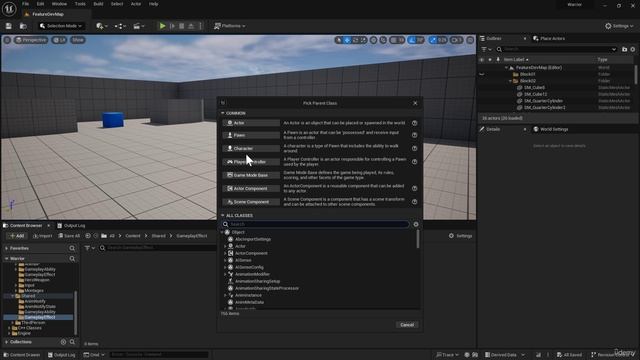Click the help icon beside the Scene Component description
This screenshot has height=360, width=640.
tap(414, 202)
